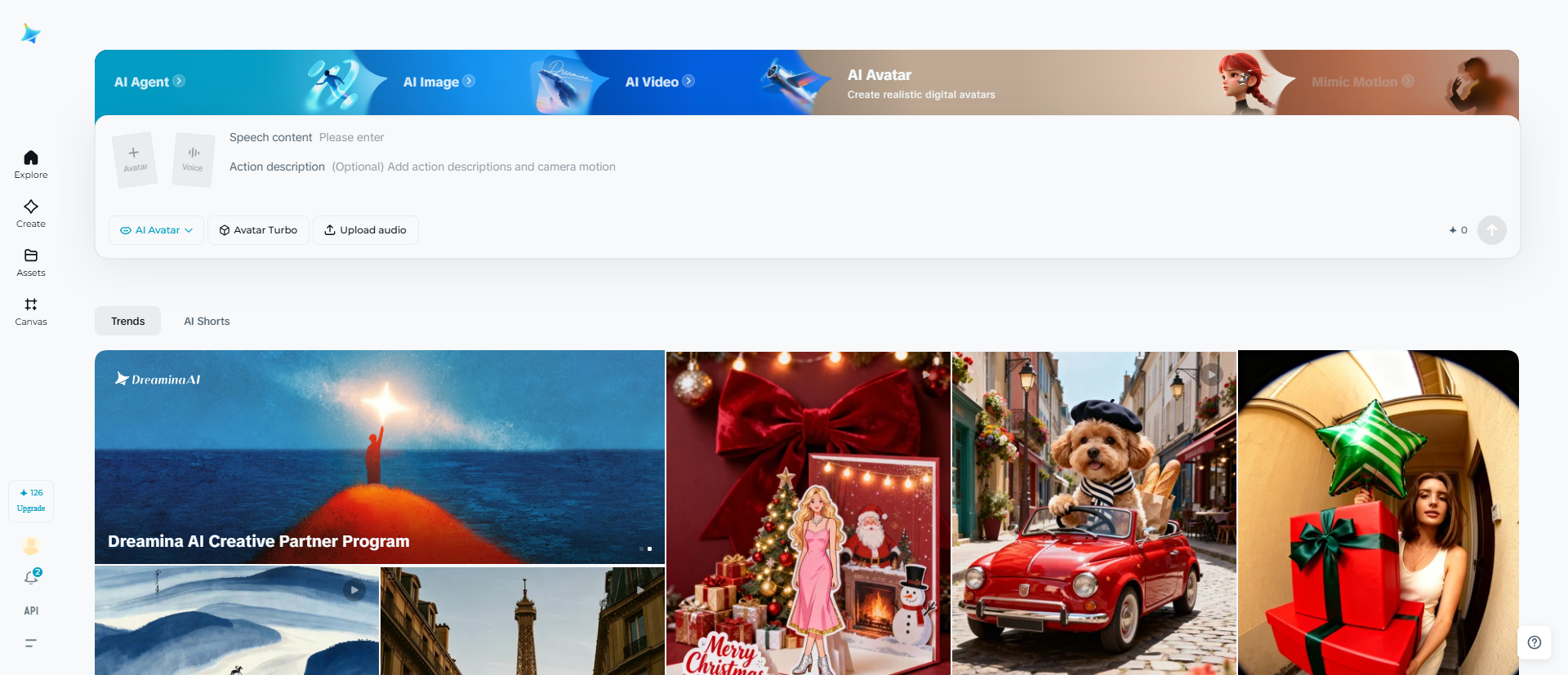Click the Dreamina logo icon

pyautogui.click(x=30, y=33)
